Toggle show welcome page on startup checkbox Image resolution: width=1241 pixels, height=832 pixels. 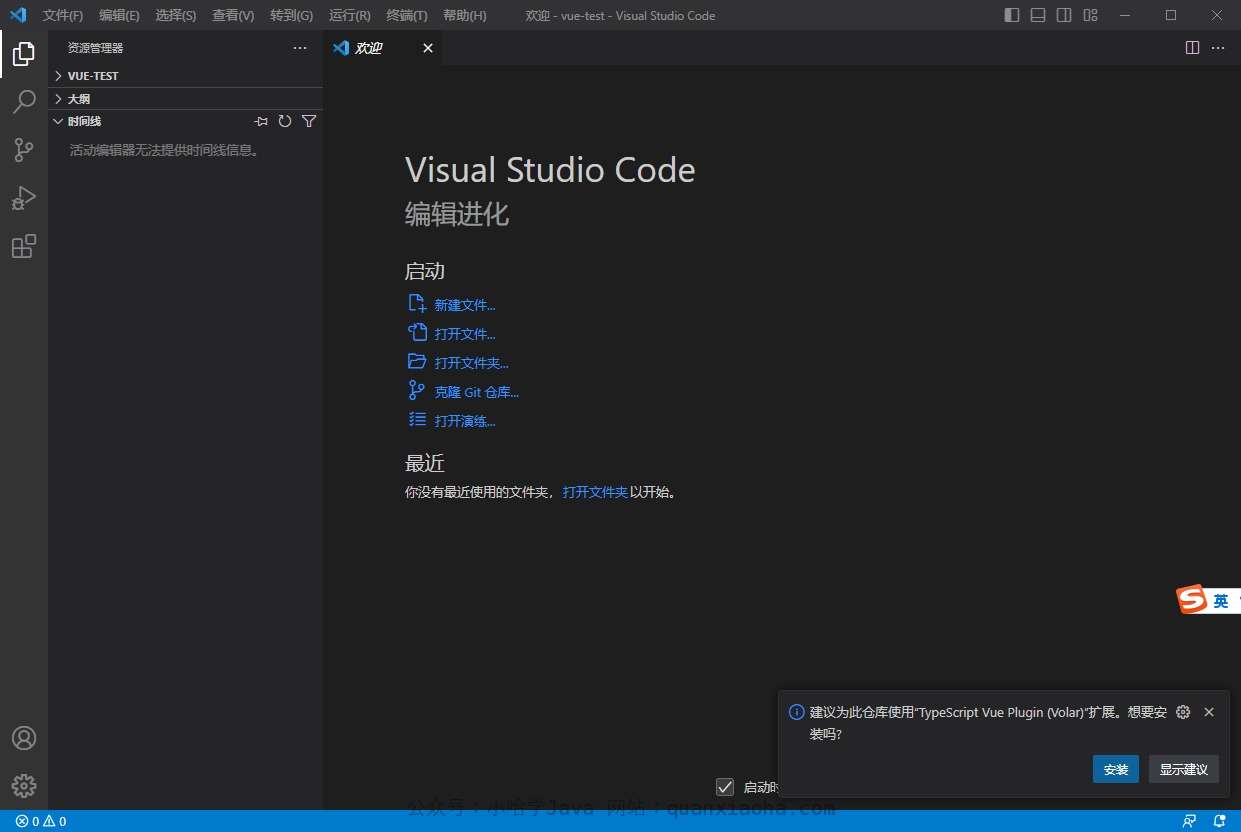point(725,787)
